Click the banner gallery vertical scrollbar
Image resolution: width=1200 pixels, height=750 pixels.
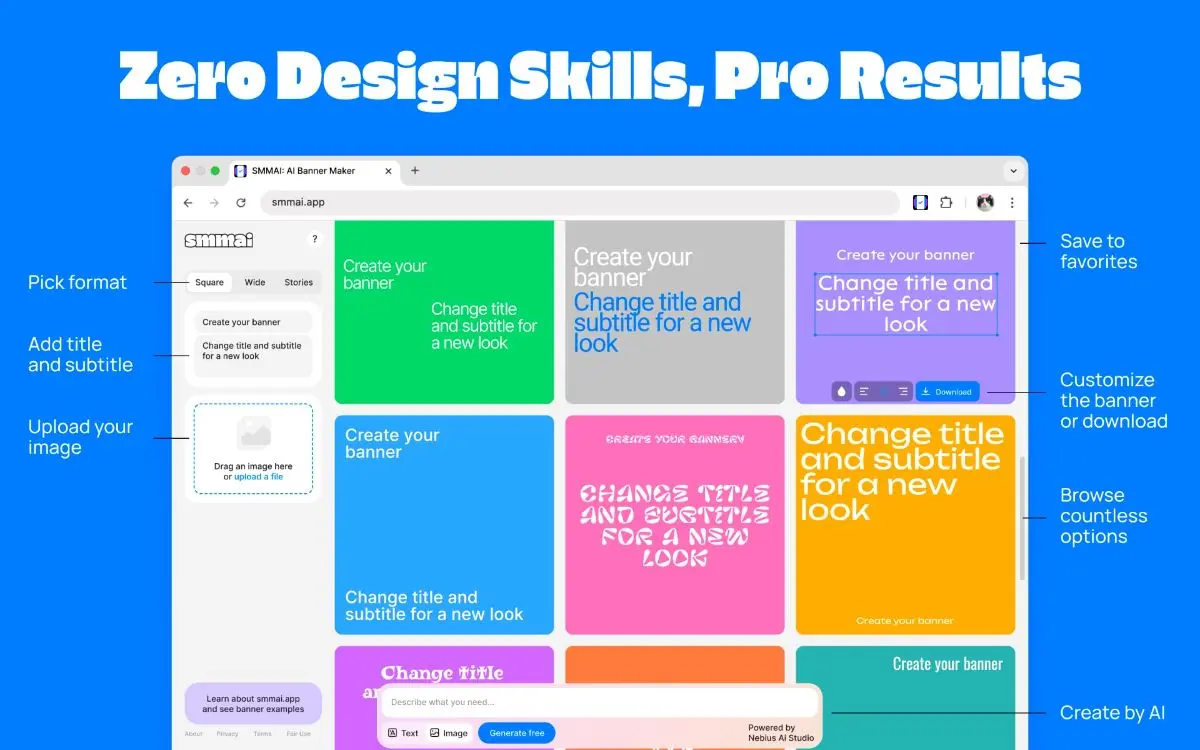(1022, 518)
